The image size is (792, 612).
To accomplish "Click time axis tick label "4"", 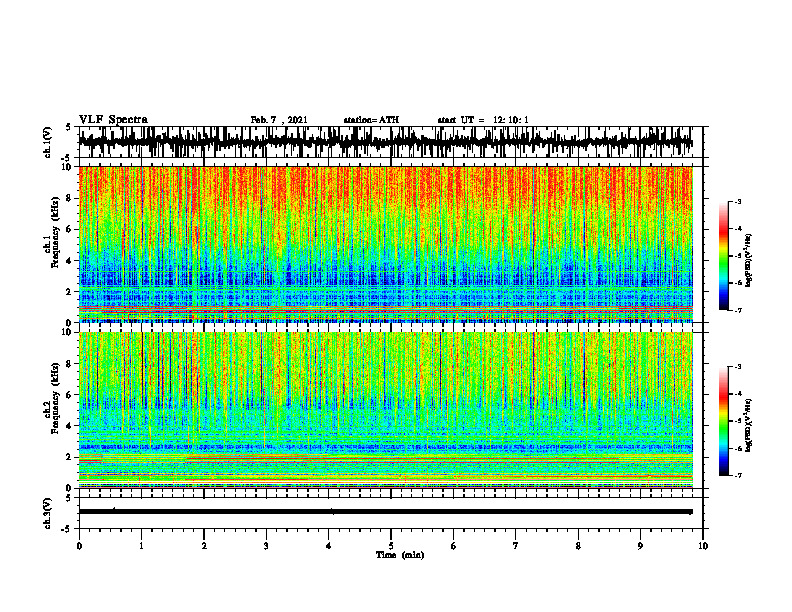I will [x=329, y=546].
